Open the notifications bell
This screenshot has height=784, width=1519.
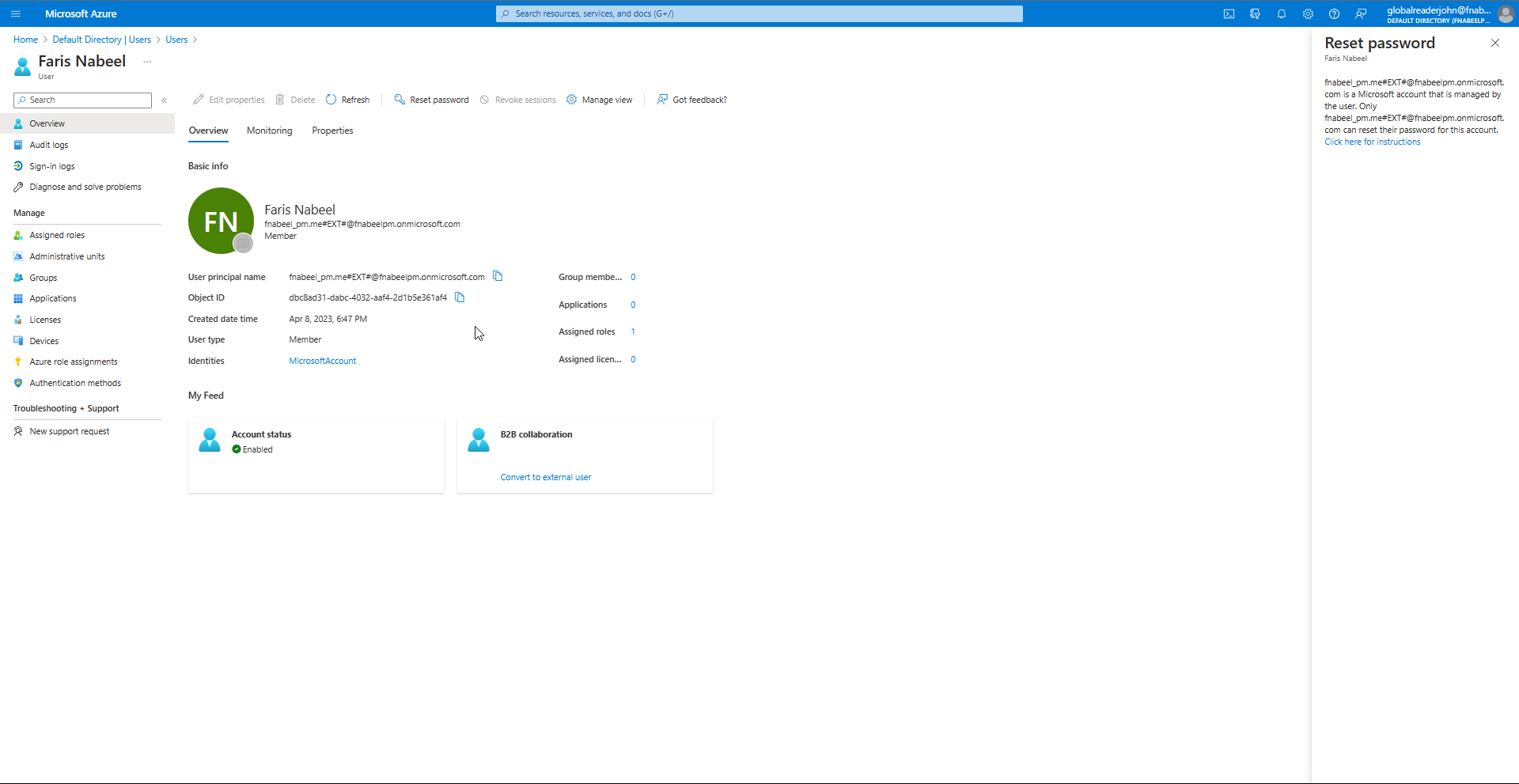[x=1282, y=13]
